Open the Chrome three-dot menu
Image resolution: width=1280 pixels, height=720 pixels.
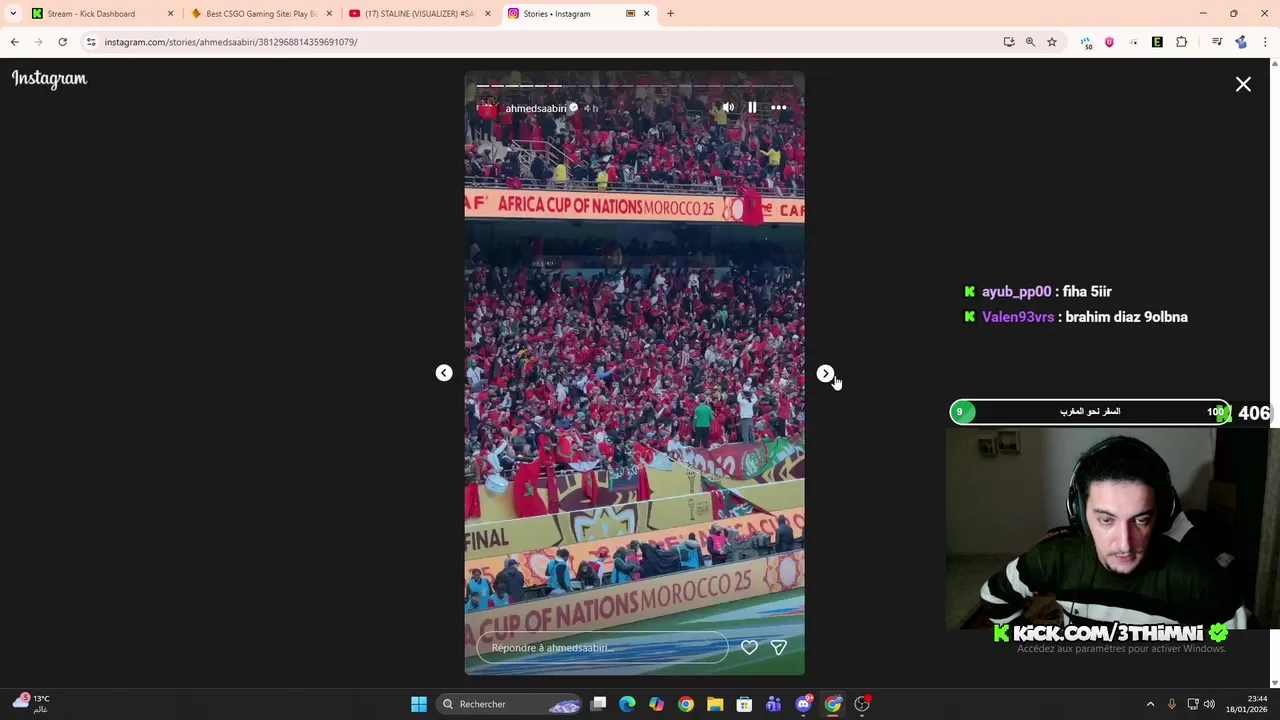click(x=1265, y=42)
